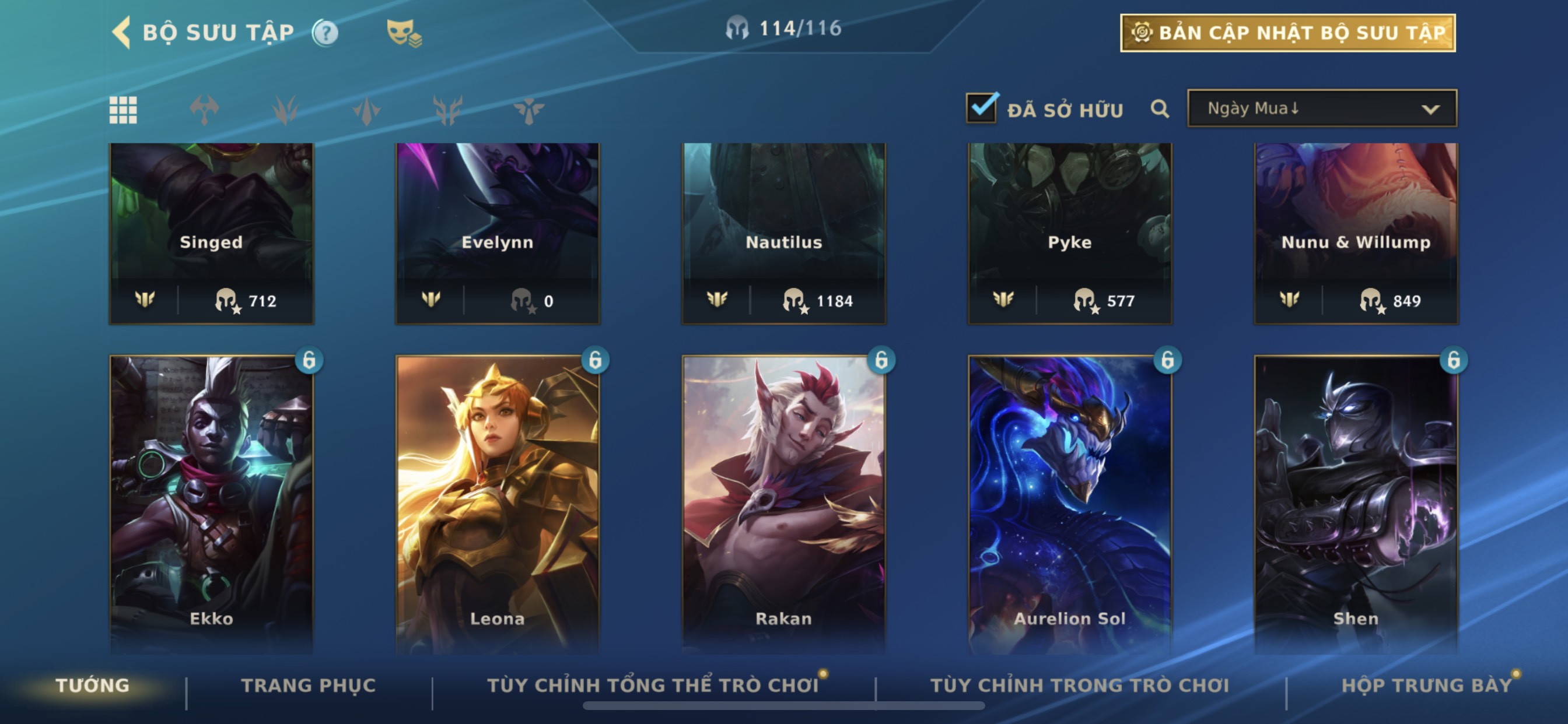Screen dimensions: 1568x724
Task: Filter champions by the third role icon
Action: (366, 110)
